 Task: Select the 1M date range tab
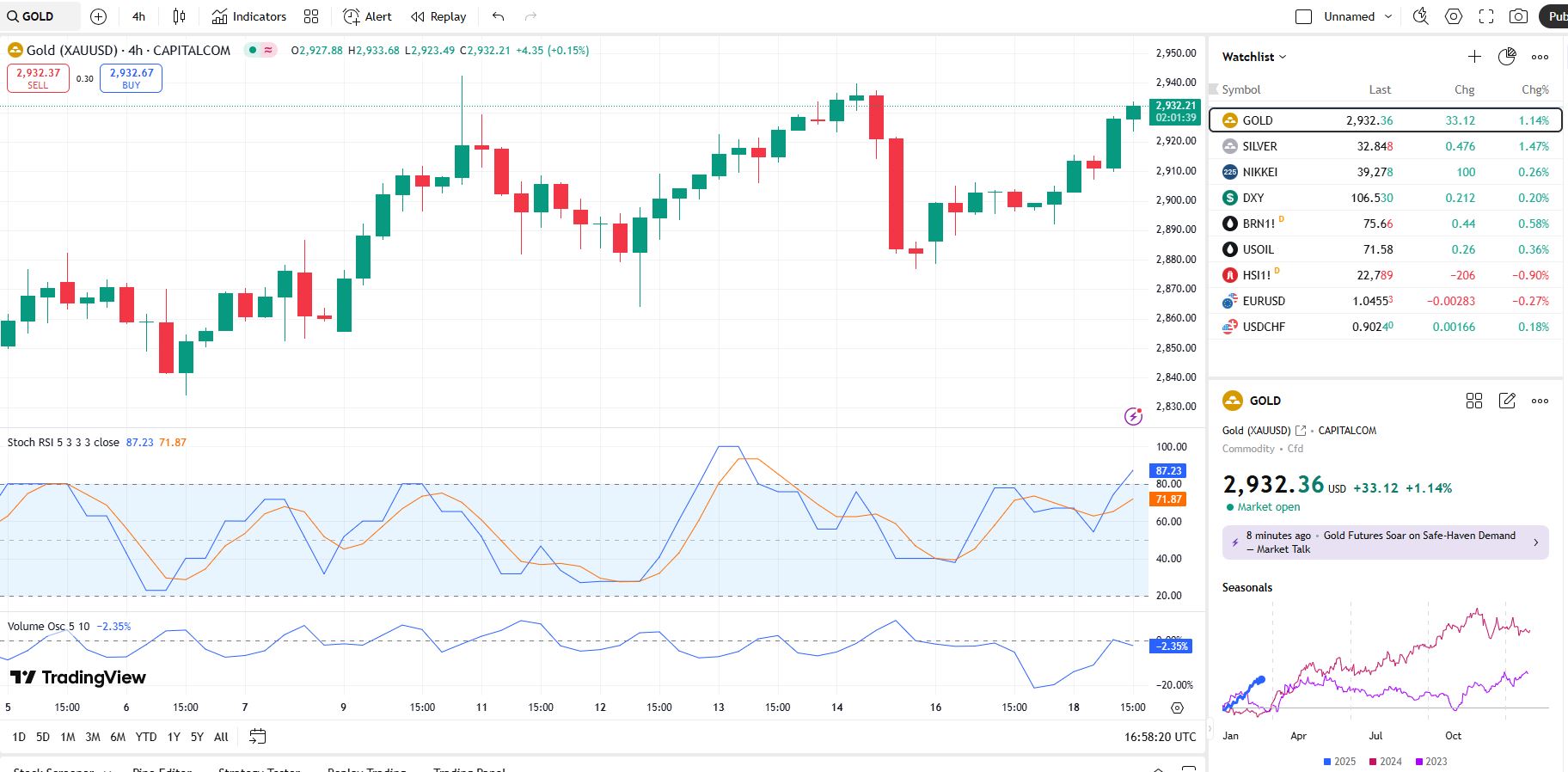(68, 737)
